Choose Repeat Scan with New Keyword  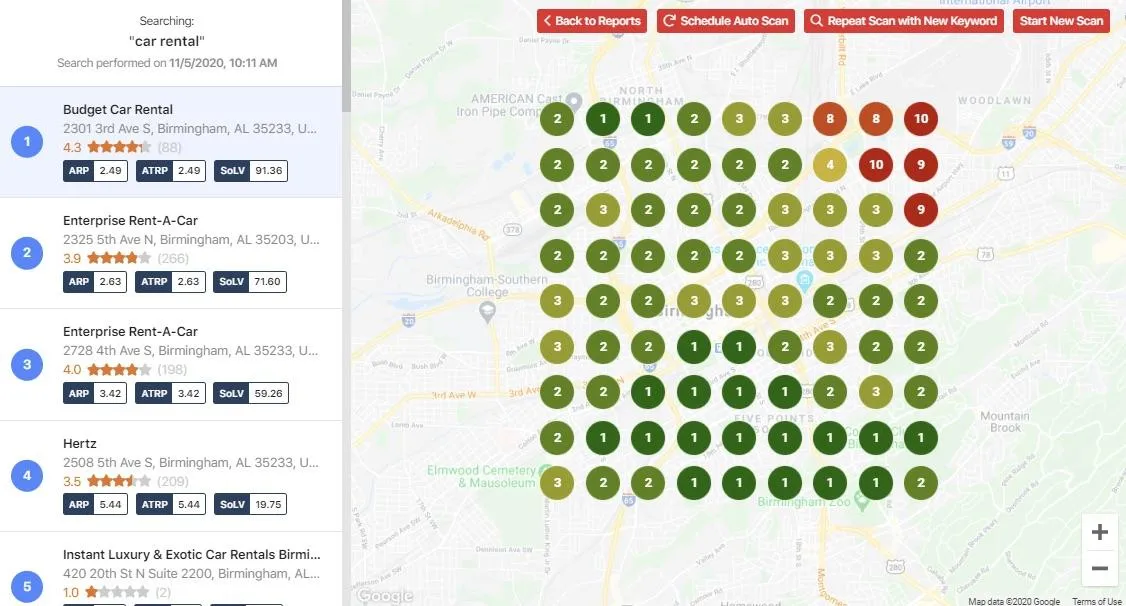point(903,21)
